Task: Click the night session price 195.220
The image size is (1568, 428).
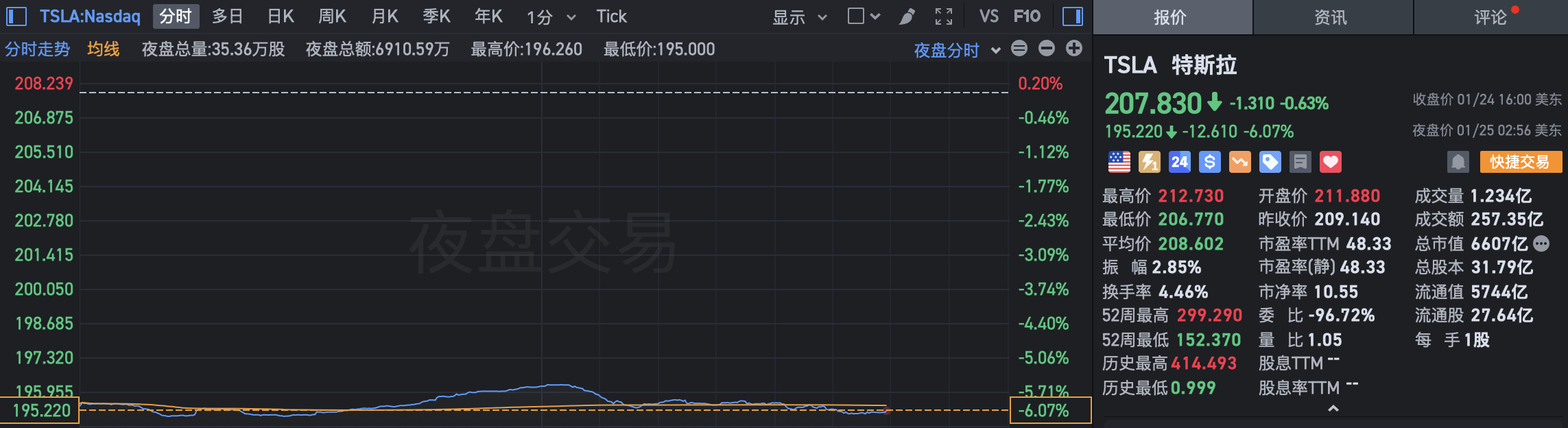Action: [1133, 131]
